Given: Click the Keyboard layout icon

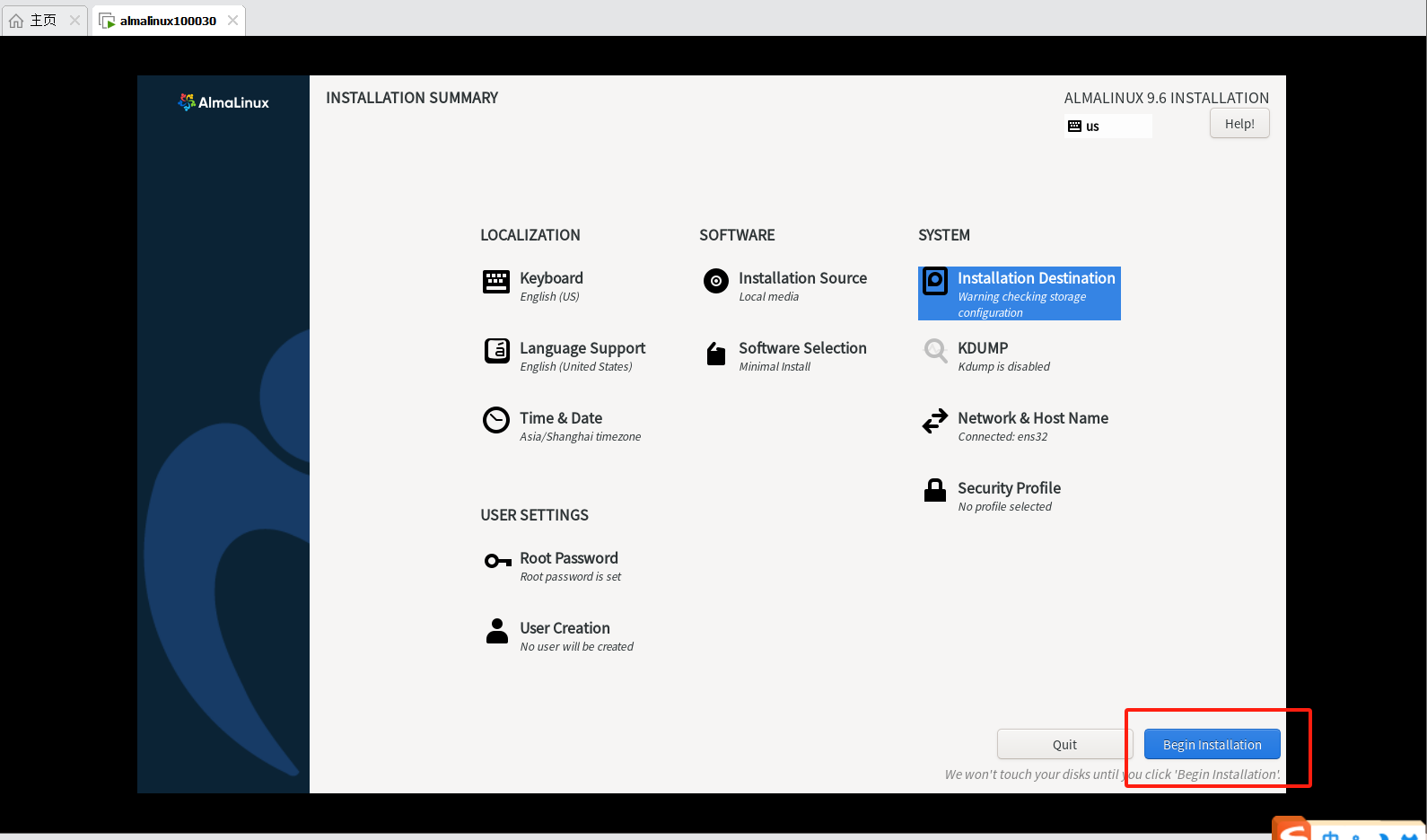Looking at the screenshot, I should click(496, 282).
